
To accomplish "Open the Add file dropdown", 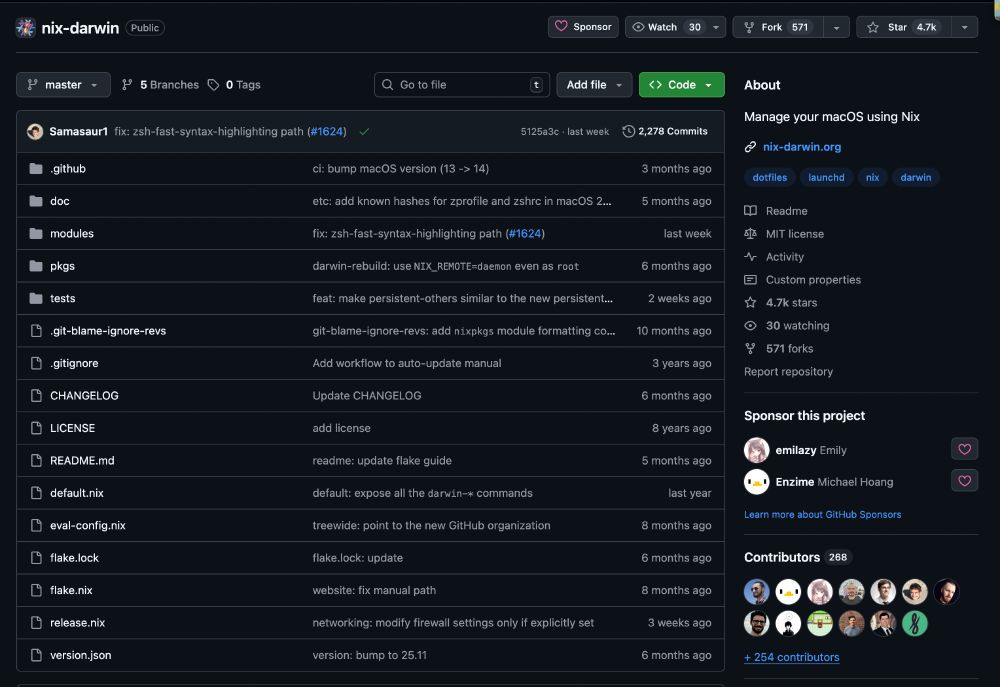I will [594, 85].
